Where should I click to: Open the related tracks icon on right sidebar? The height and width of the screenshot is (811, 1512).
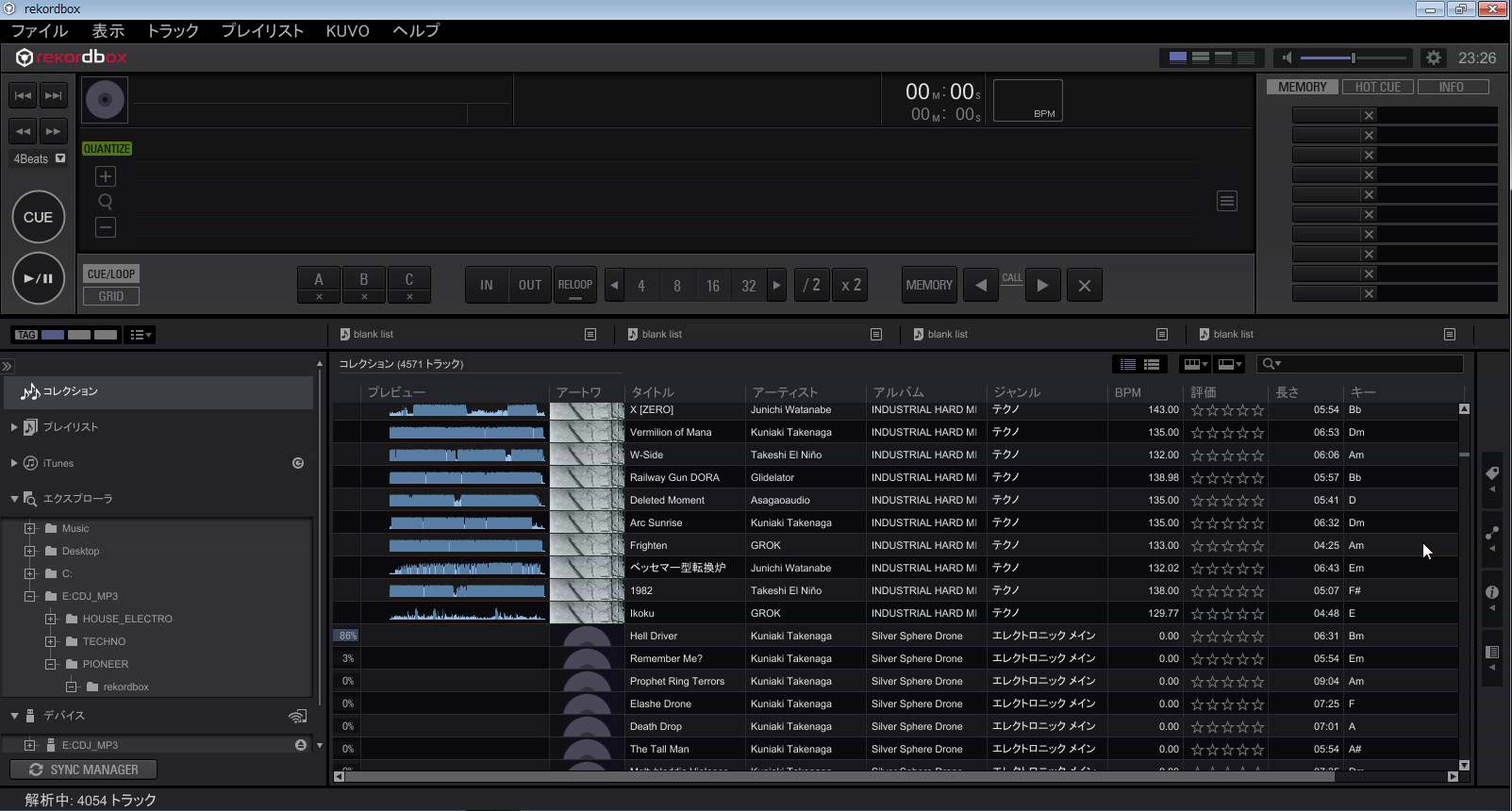[x=1492, y=534]
